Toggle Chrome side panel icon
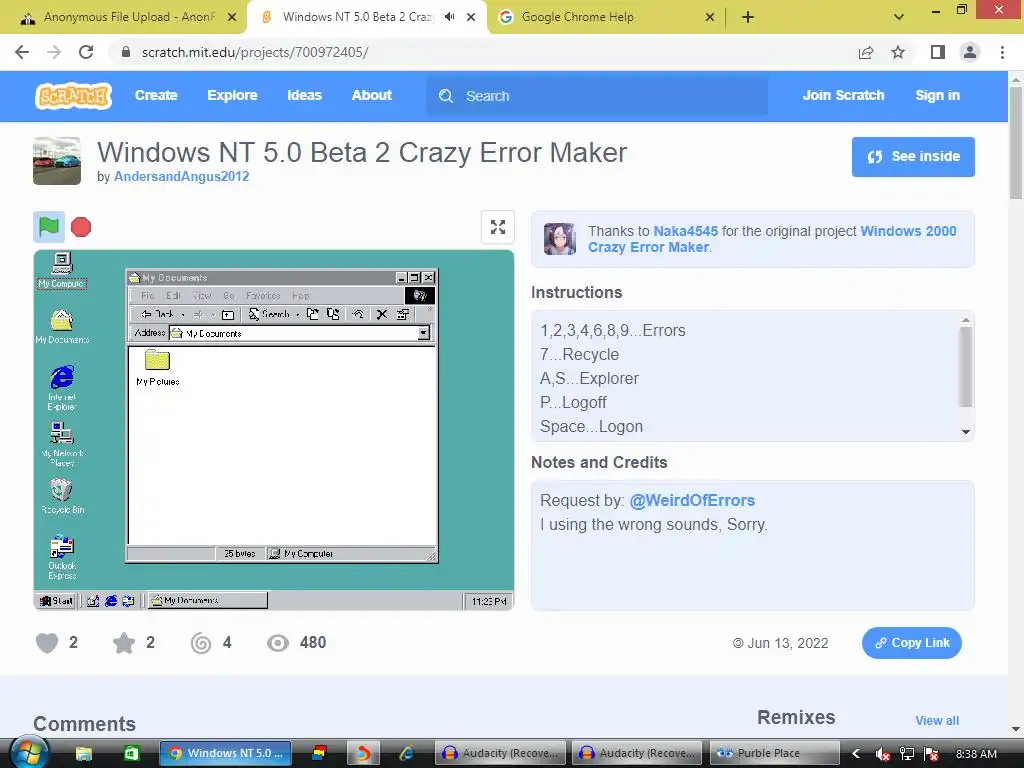Viewport: 1024px width, 768px height. pos(937,52)
